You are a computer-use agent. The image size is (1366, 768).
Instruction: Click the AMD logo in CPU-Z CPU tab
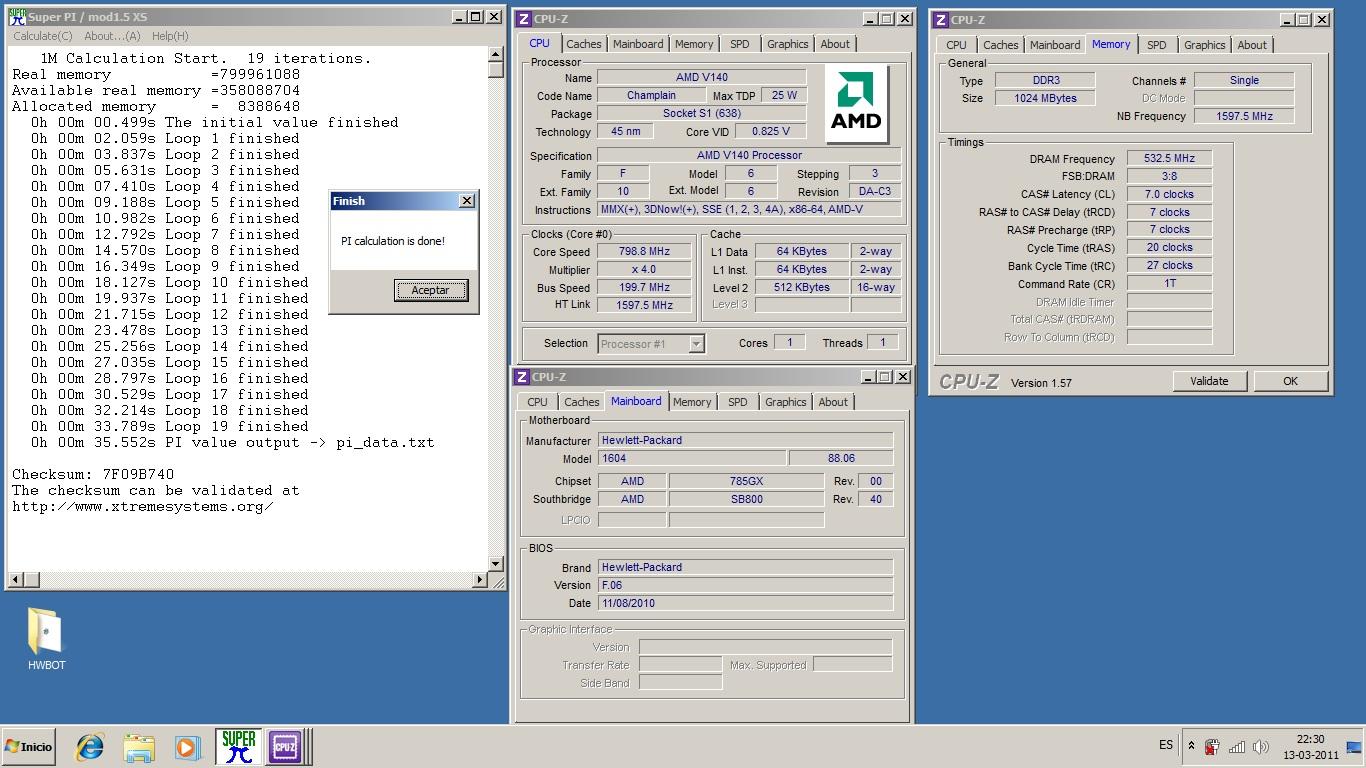click(857, 104)
